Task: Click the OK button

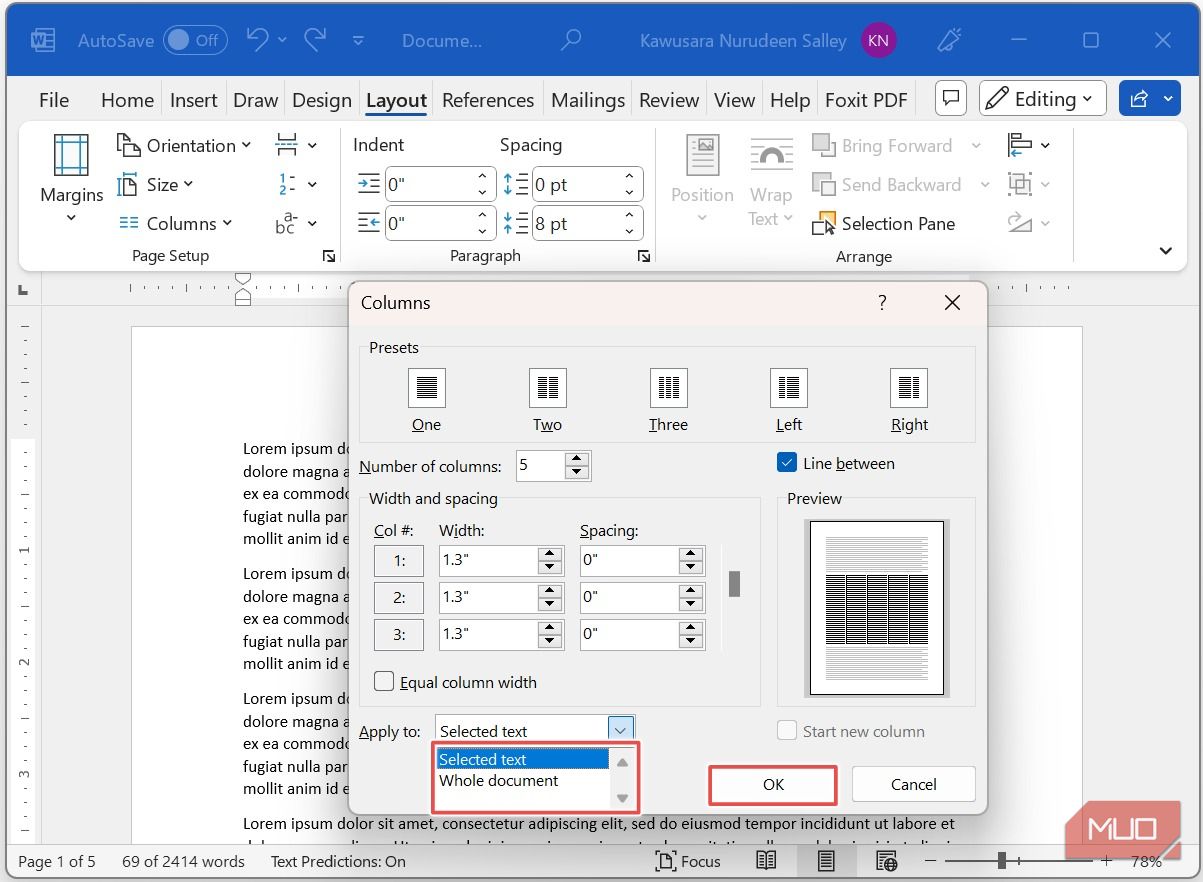Action: [x=772, y=784]
